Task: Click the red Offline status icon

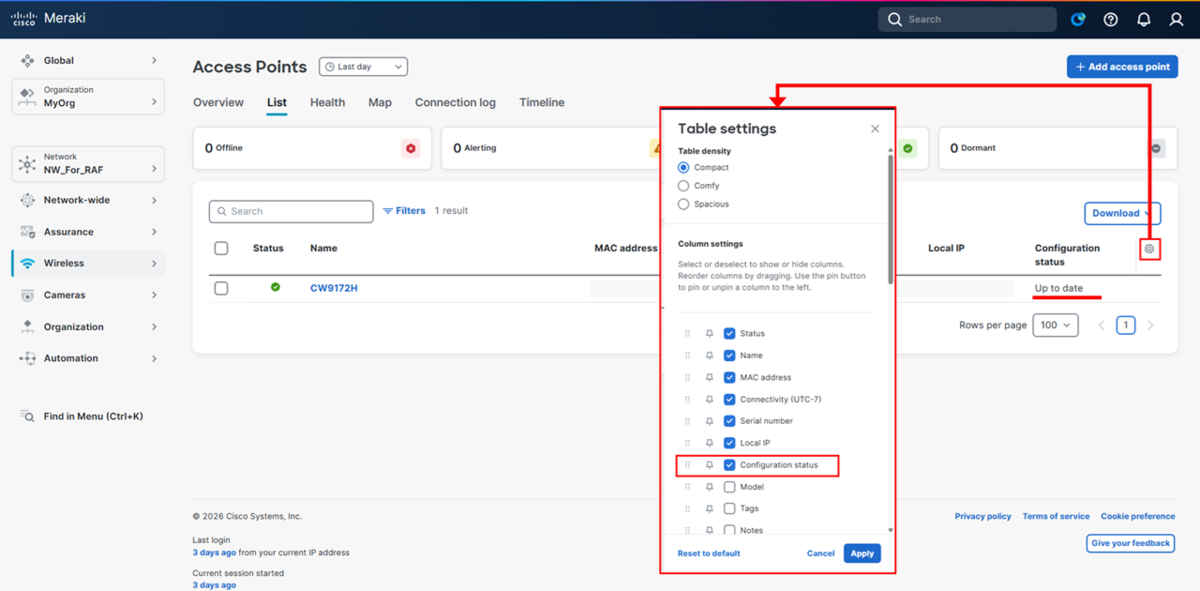Action: (410, 148)
